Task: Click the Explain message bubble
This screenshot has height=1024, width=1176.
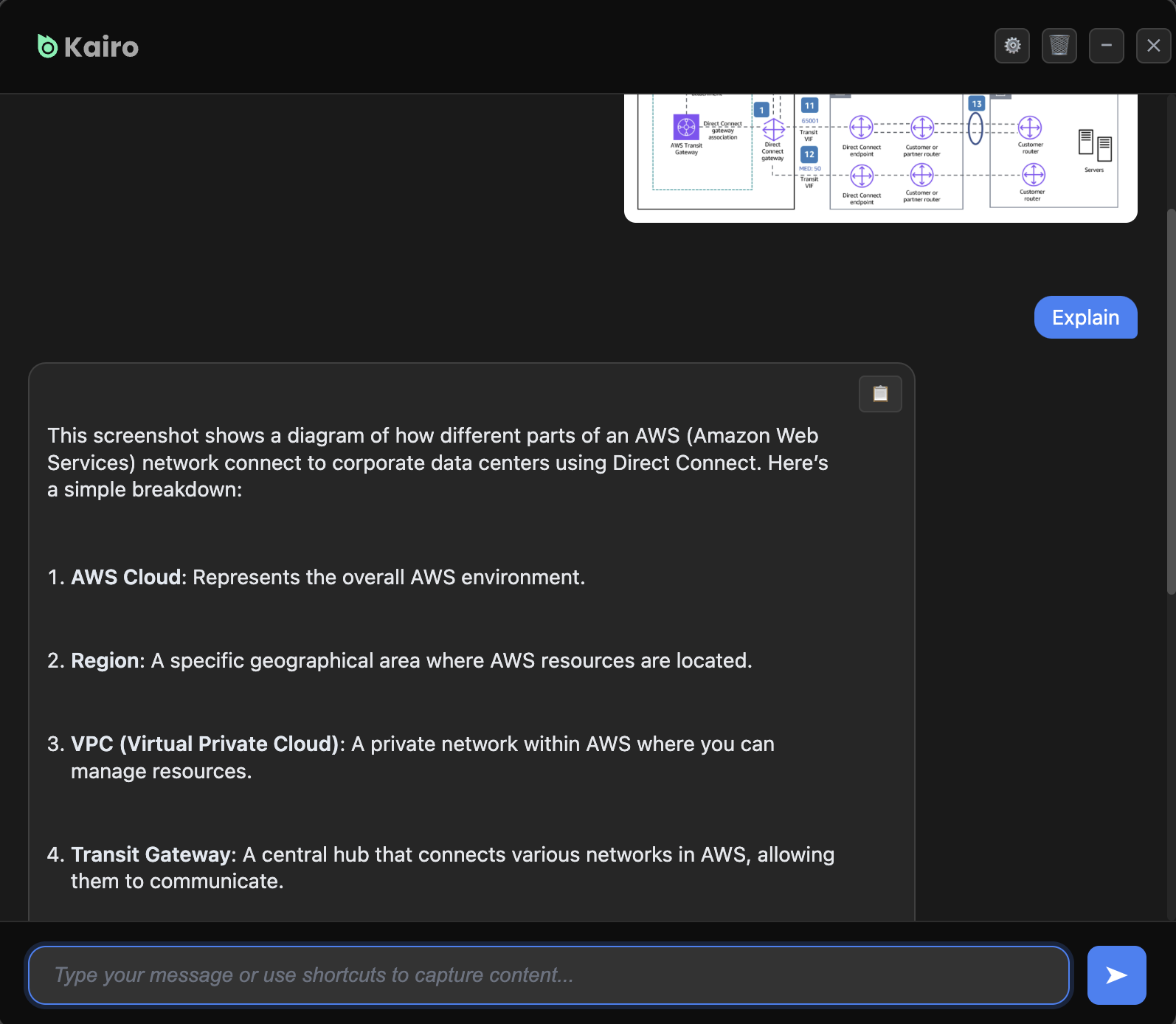Action: click(x=1085, y=317)
